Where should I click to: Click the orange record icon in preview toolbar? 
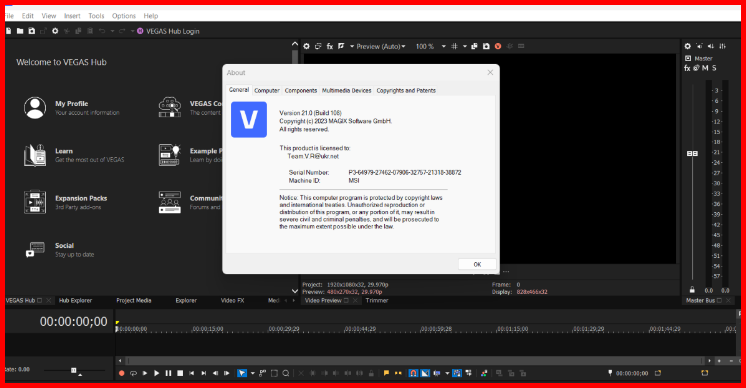coord(498,46)
